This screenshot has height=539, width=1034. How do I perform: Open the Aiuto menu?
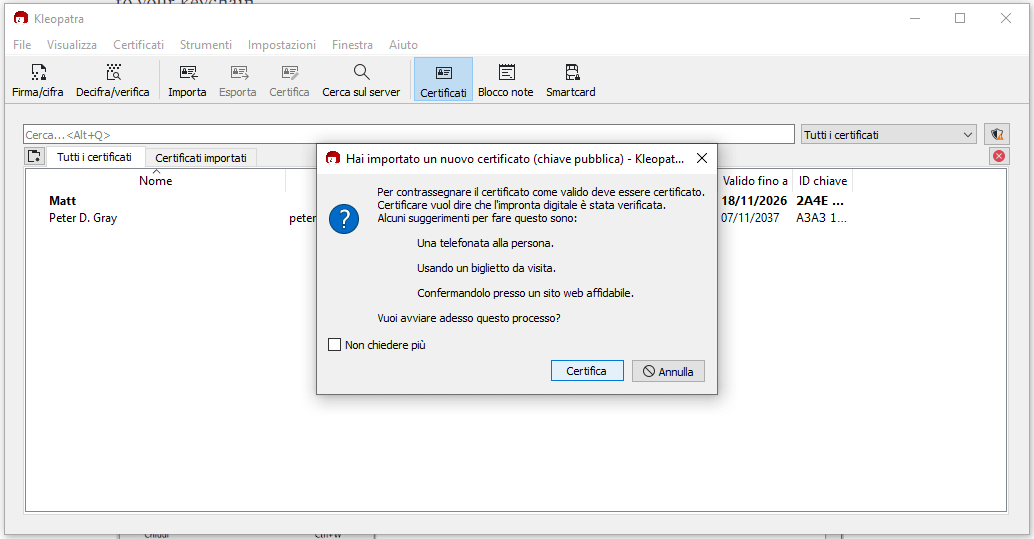[x=403, y=45]
